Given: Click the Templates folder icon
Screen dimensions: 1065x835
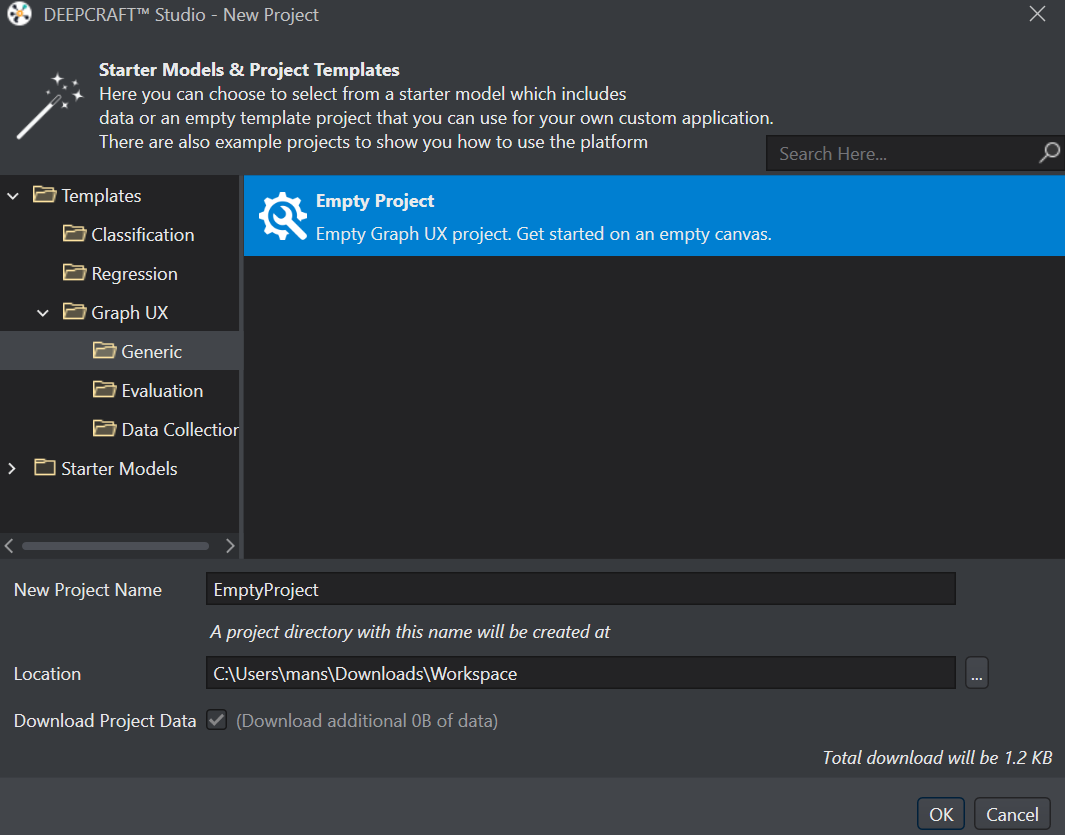Looking at the screenshot, I should 44,195.
